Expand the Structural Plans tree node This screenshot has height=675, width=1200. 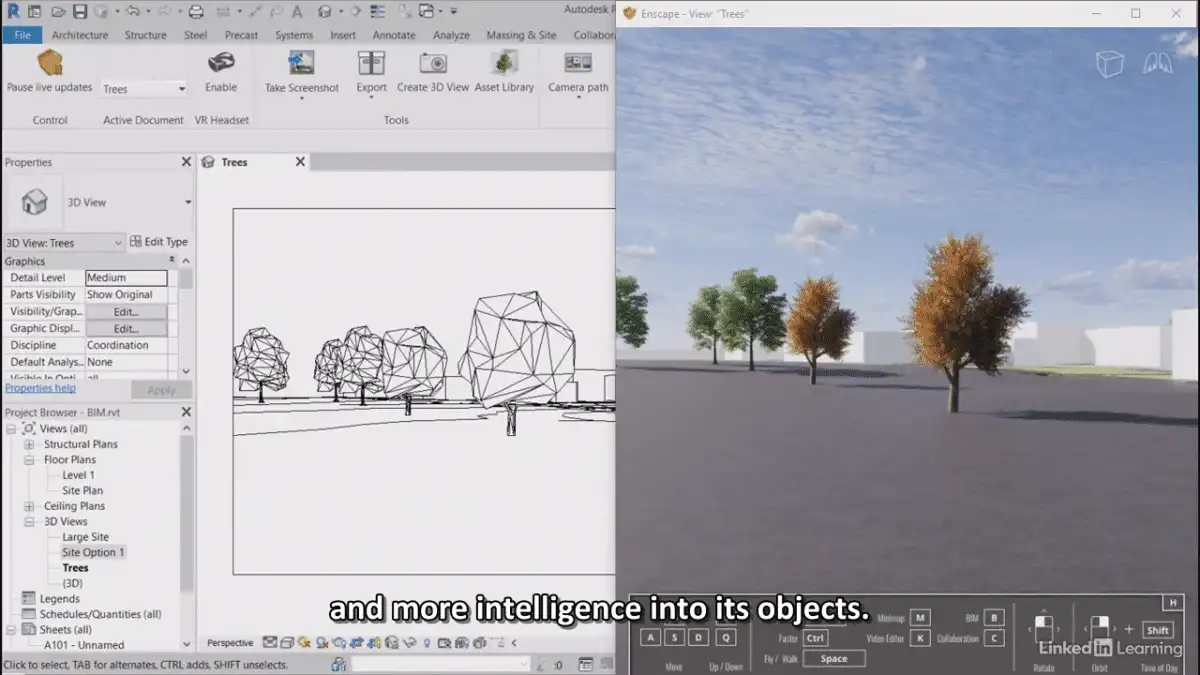click(x=29, y=444)
